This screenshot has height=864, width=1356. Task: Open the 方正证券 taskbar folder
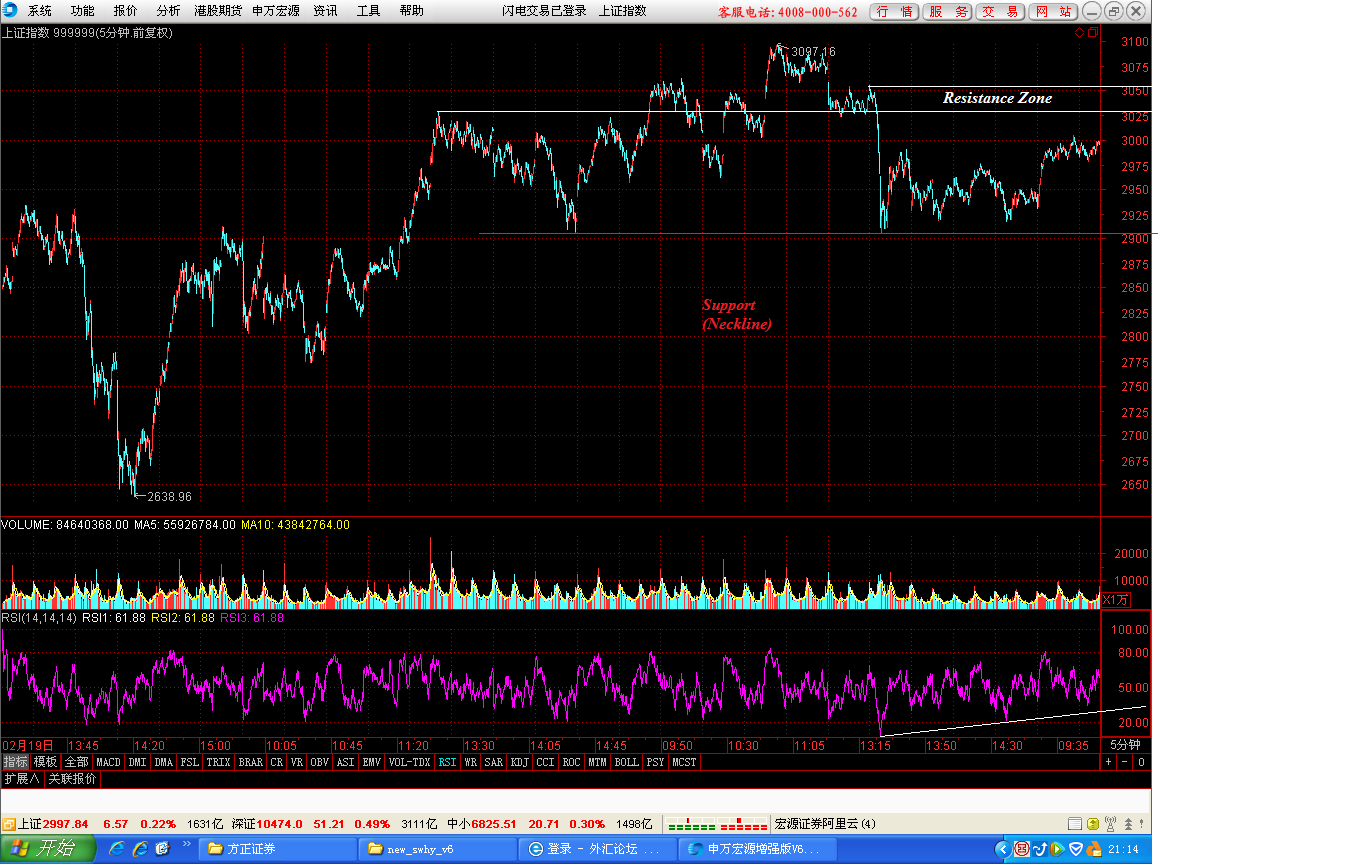click(x=277, y=849)
